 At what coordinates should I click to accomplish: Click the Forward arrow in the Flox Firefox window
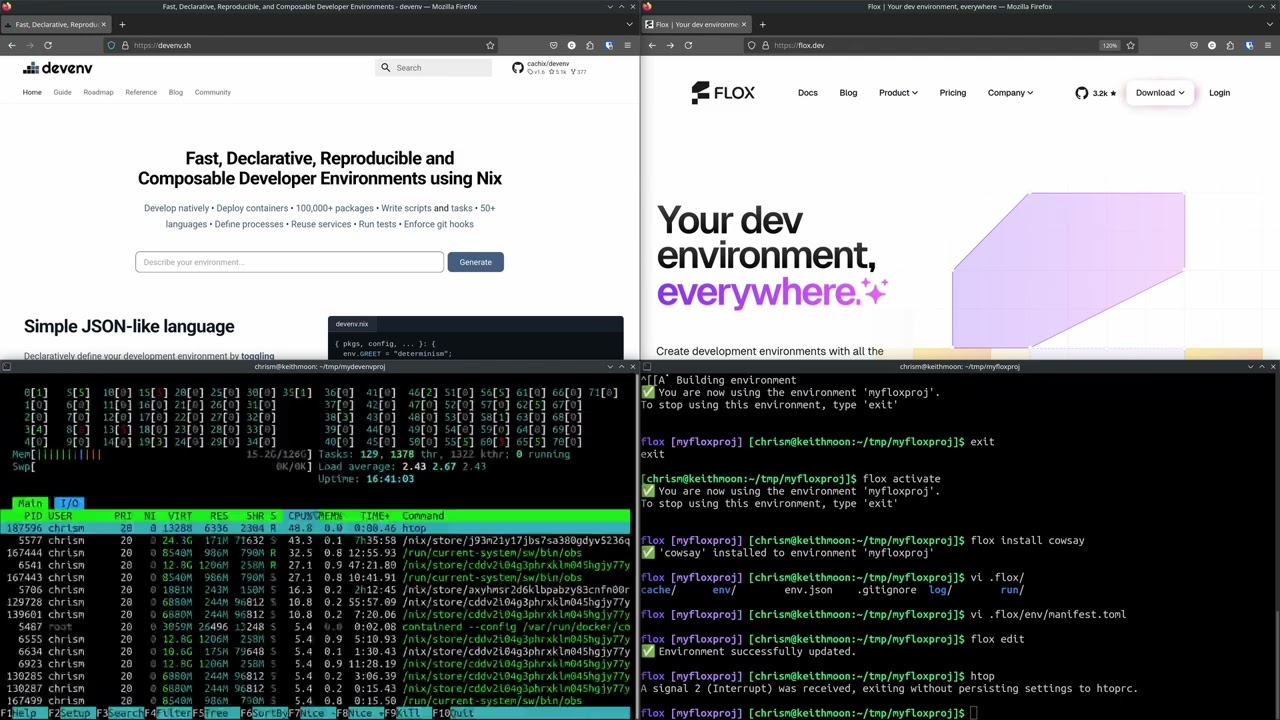click(670, 45)
